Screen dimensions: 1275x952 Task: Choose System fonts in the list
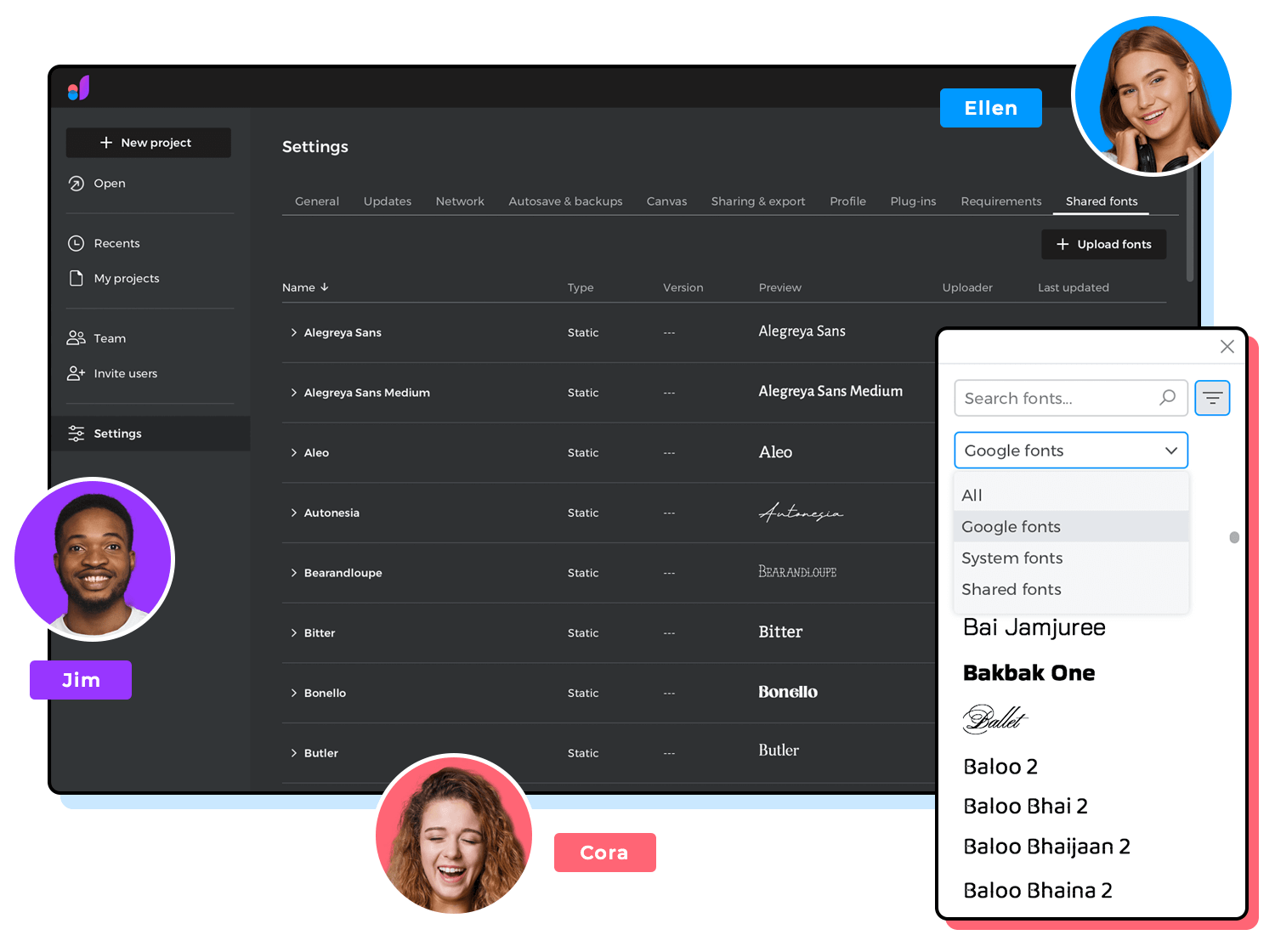pos(1071,558)
